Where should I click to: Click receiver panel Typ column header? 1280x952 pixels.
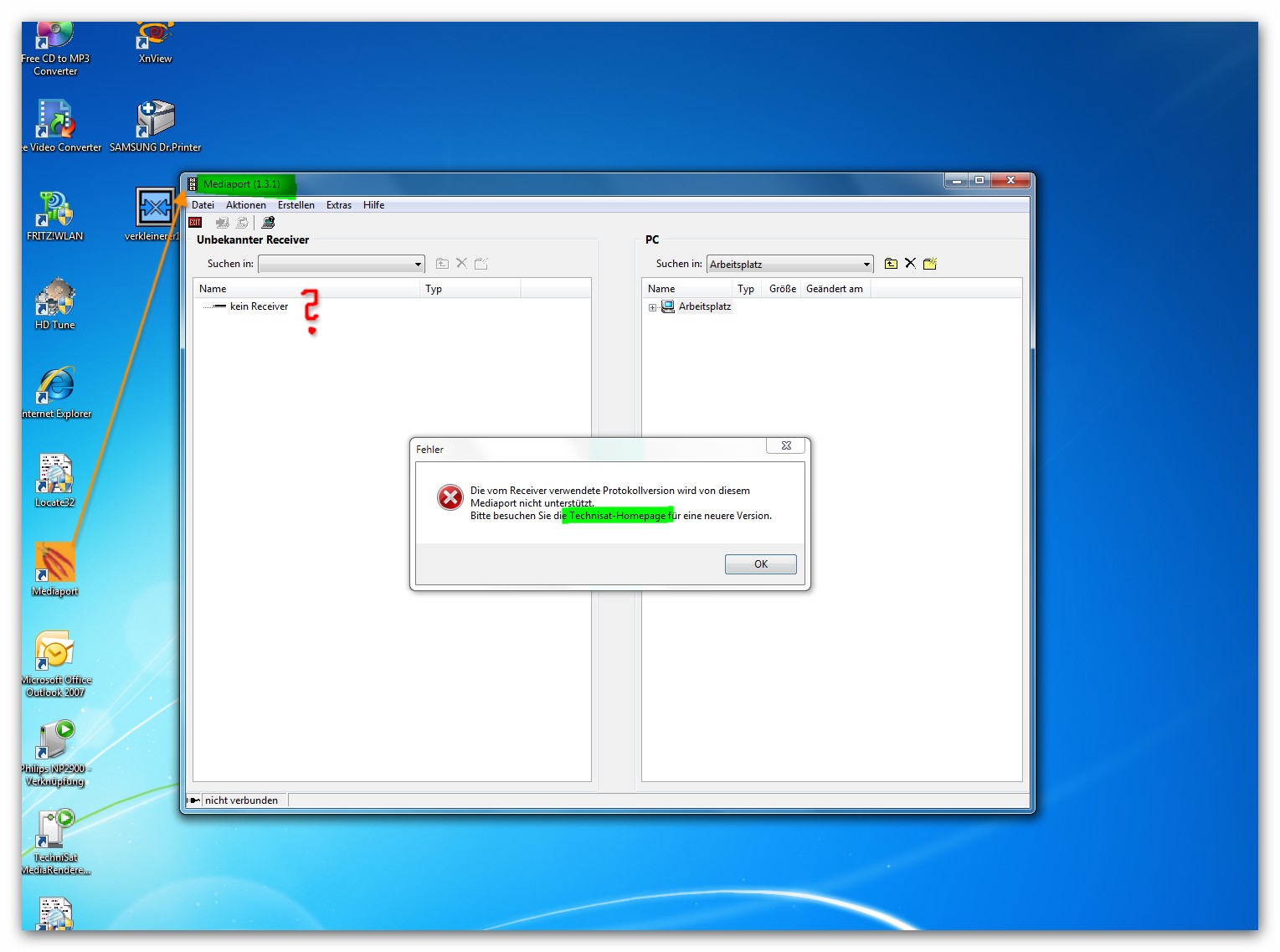(x=470, y=289)
